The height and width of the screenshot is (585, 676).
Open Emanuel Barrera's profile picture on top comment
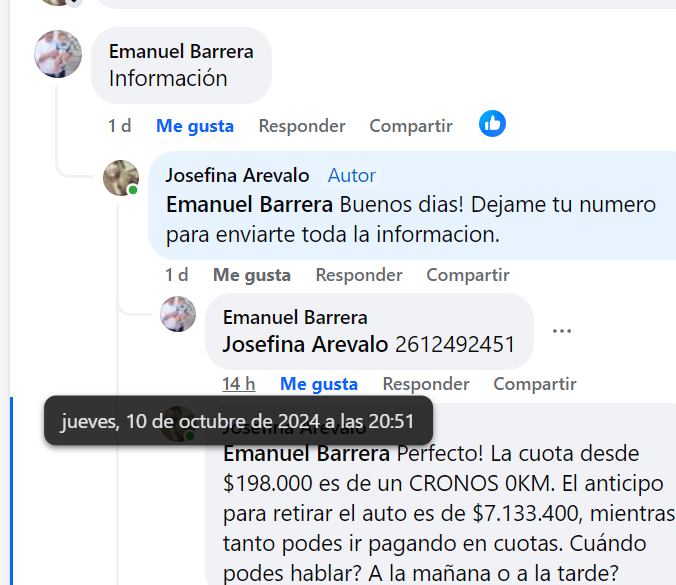58,54
